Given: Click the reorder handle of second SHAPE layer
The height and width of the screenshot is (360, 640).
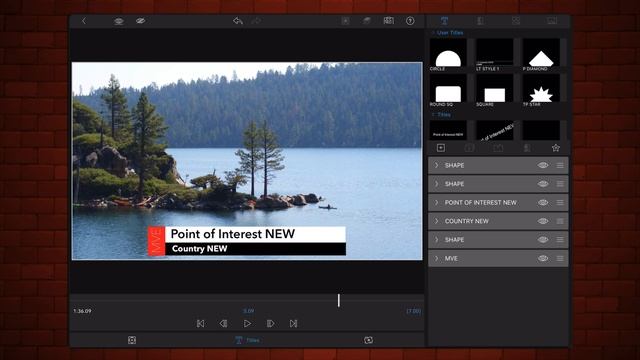Looking at the screenshot, I should coord(560,184).
